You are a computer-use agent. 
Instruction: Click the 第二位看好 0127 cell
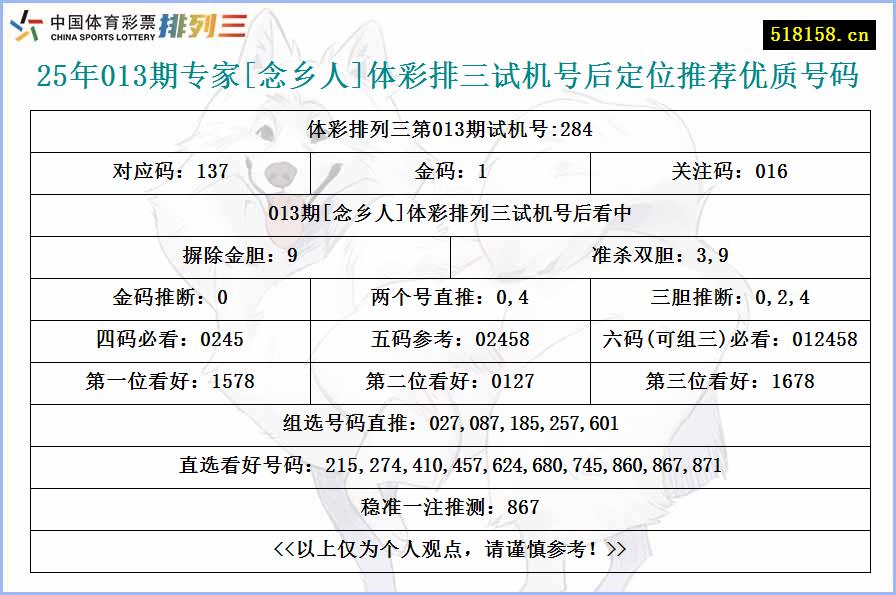click(448, 382)
